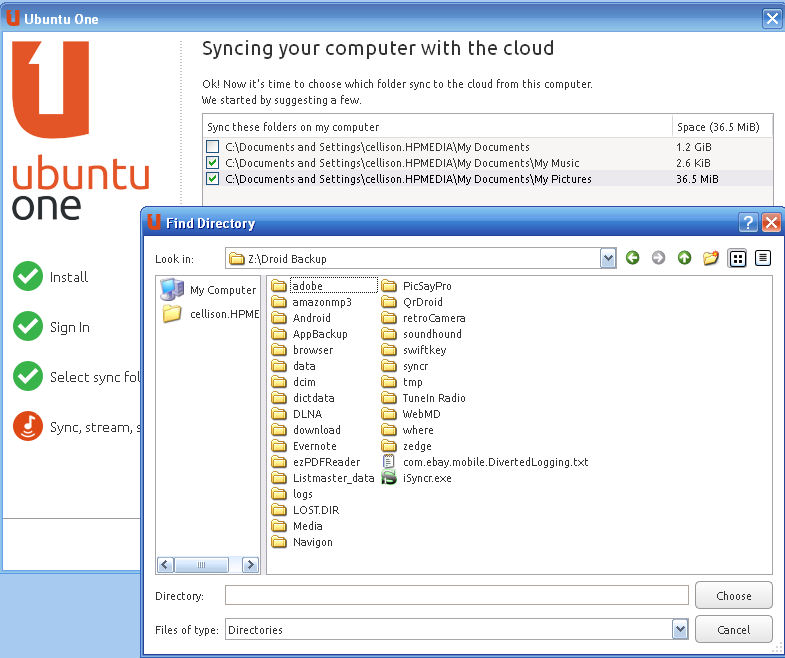
Task: Click Select sync folders step
Action: point(77,377)
